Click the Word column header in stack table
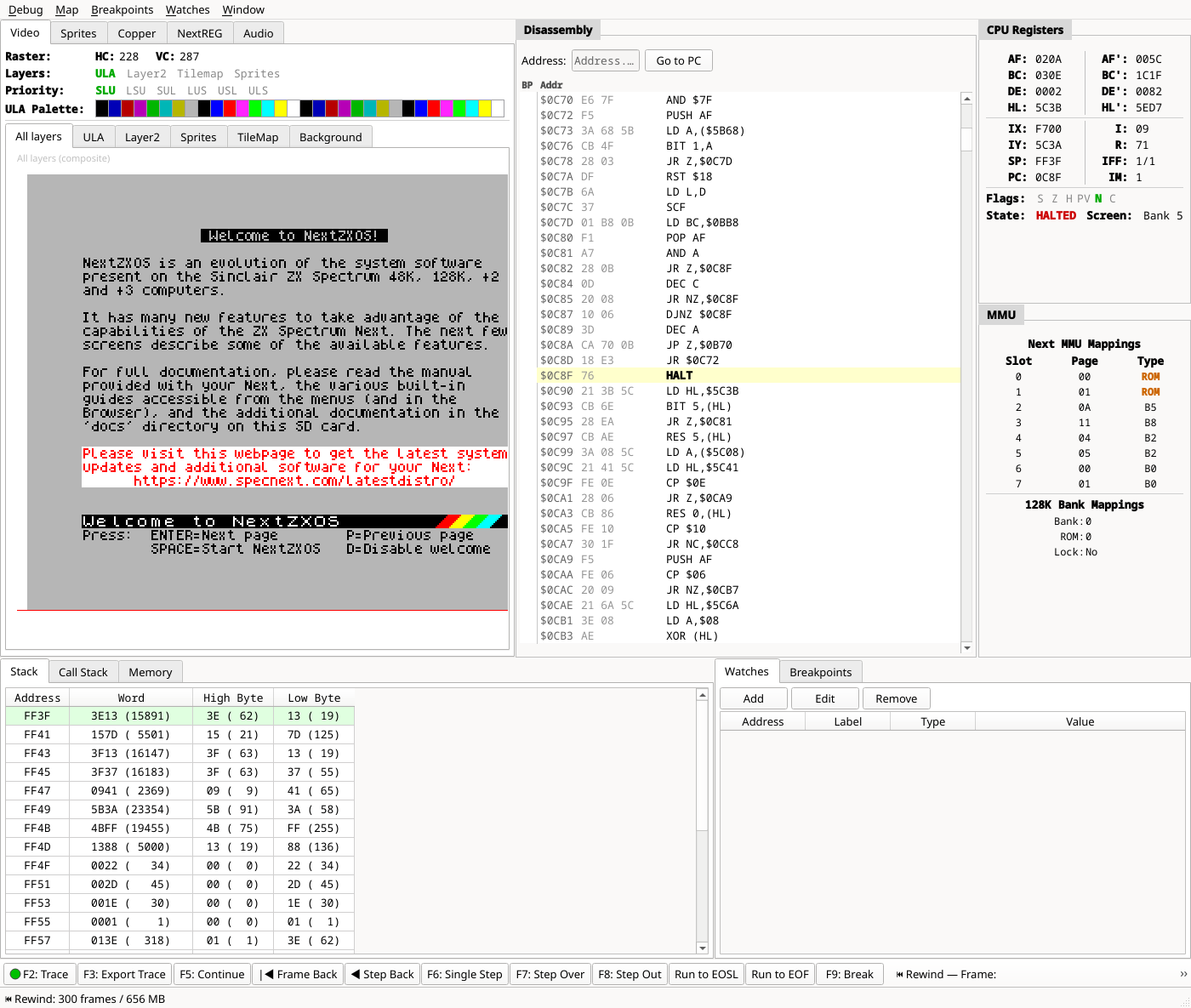1191x1008 pixels. (131, 698)
